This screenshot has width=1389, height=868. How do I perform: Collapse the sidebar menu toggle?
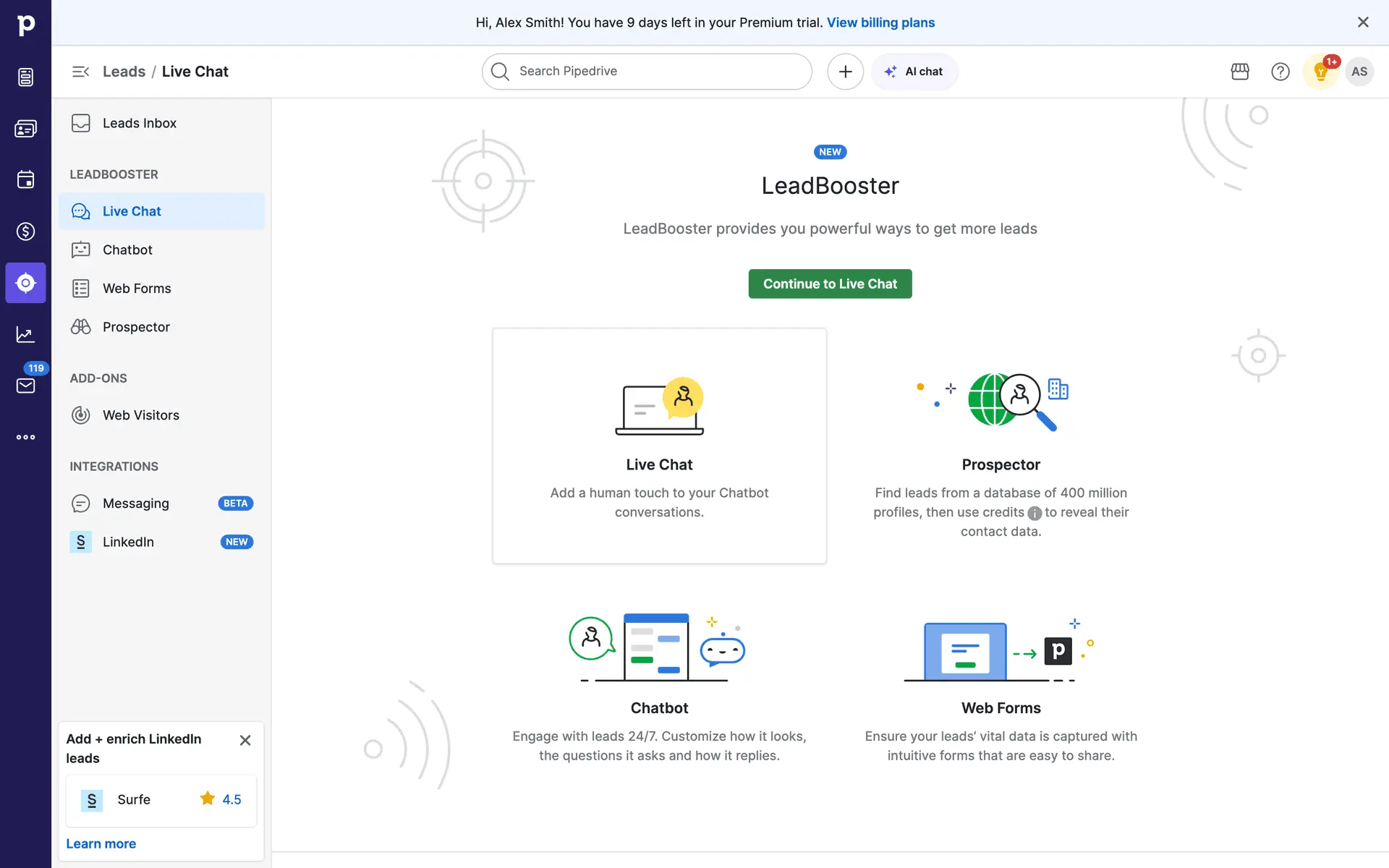(80, 72)
